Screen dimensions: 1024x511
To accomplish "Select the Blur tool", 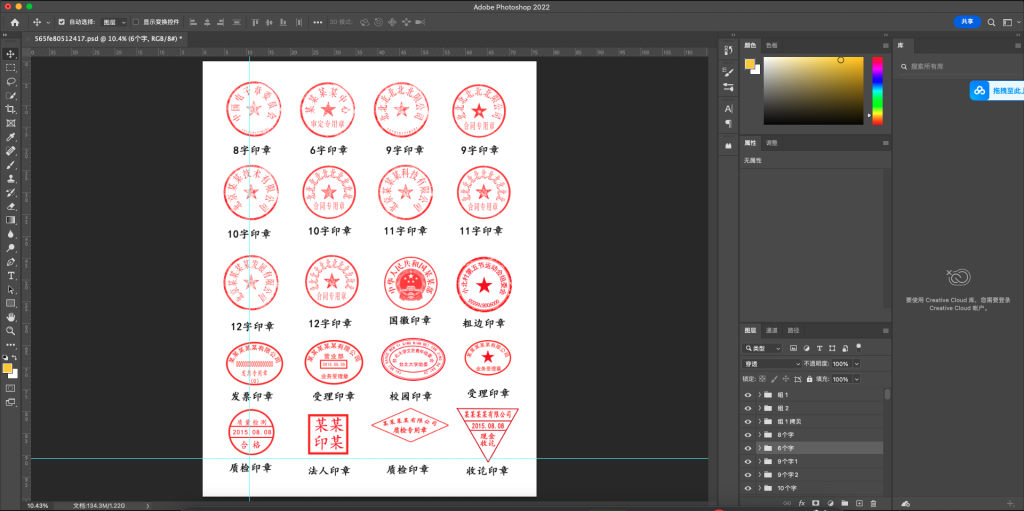I will coord(10,234).
